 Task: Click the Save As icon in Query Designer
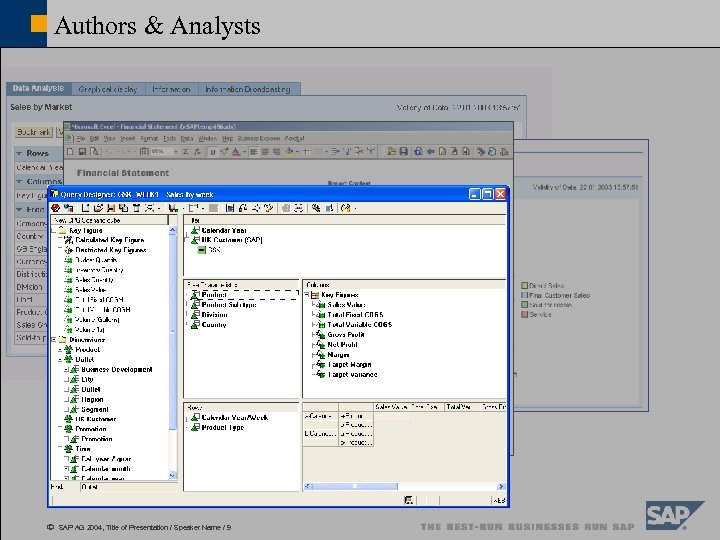(123, 208)
